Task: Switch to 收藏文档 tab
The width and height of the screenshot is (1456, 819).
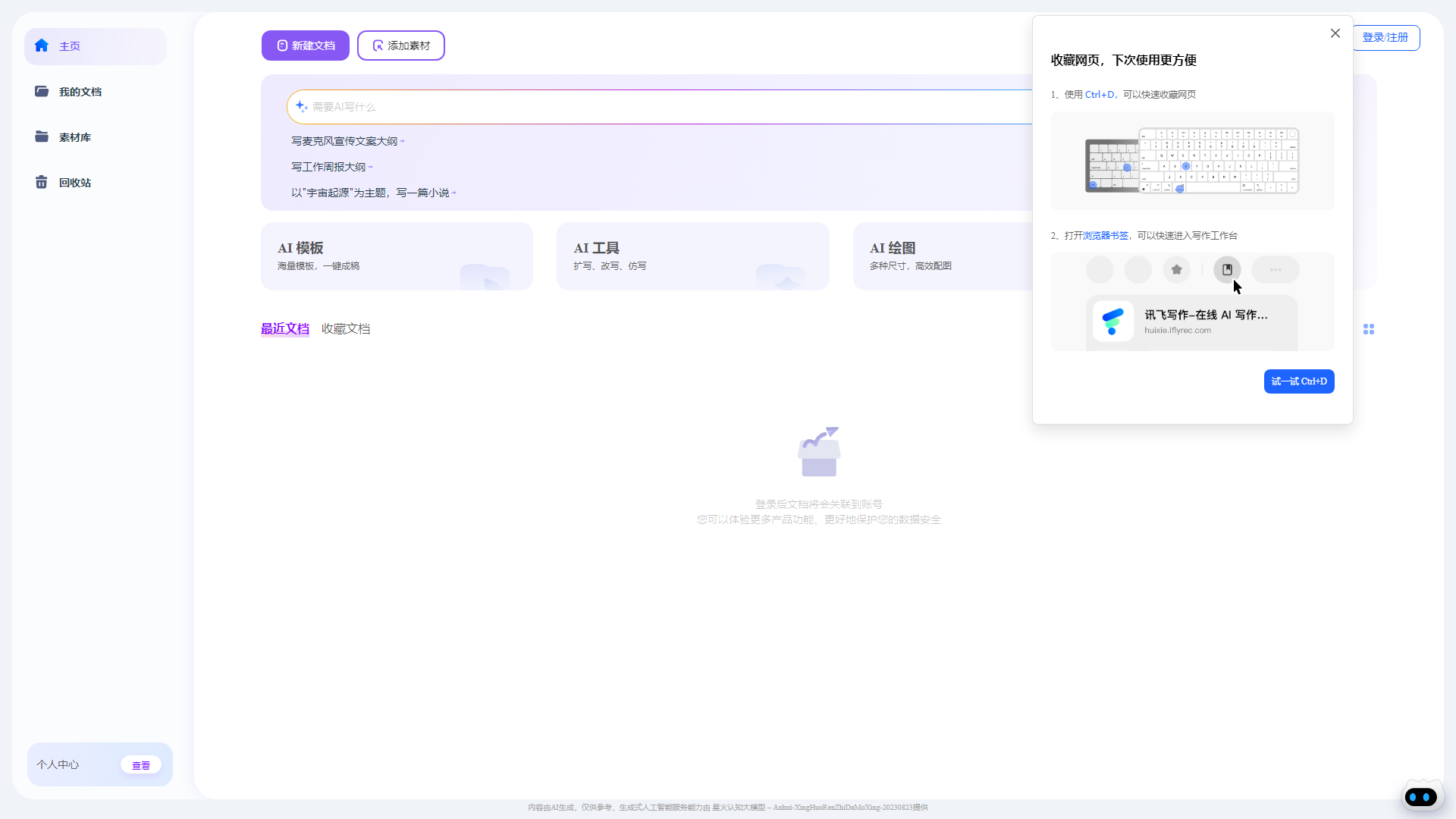Action: pos(345,328)
